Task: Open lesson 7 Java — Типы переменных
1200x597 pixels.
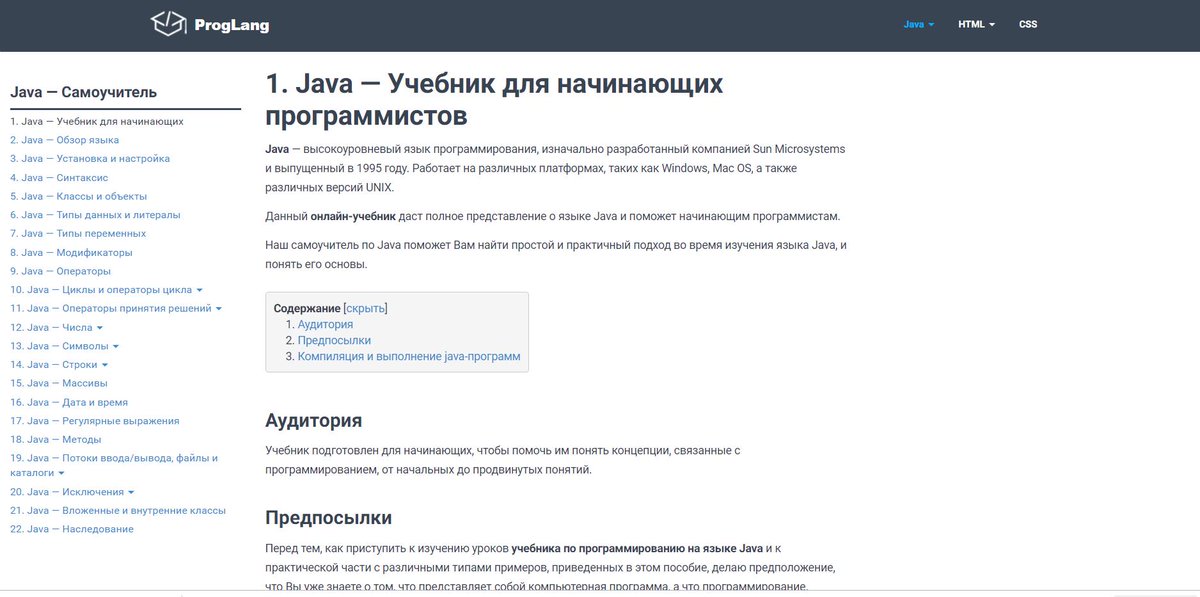Action: click(78, 233)
